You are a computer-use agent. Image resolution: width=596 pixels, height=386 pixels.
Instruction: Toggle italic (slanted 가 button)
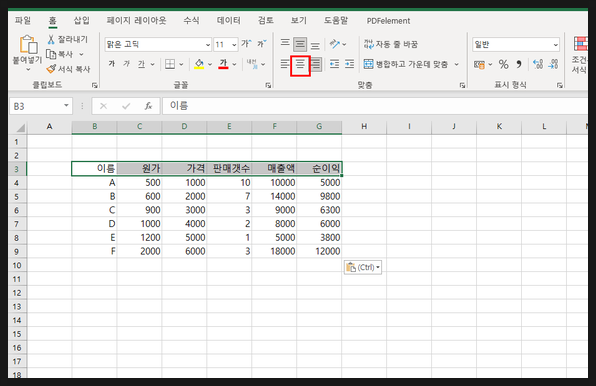pyautogui.click(x=126, y=64)
